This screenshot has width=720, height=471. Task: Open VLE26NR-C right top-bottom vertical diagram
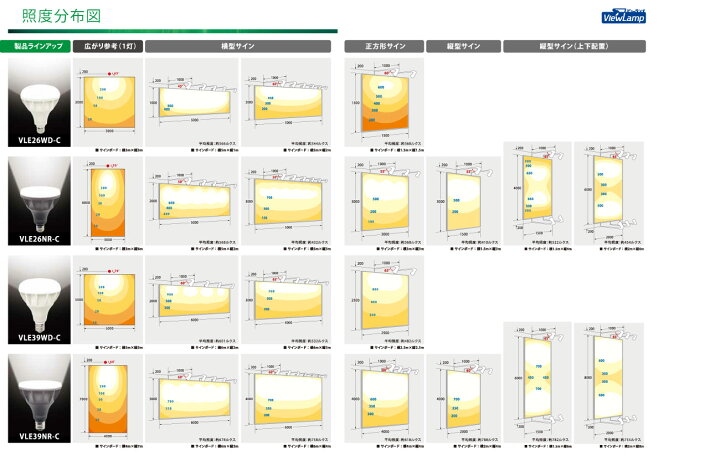coord(609,194)
